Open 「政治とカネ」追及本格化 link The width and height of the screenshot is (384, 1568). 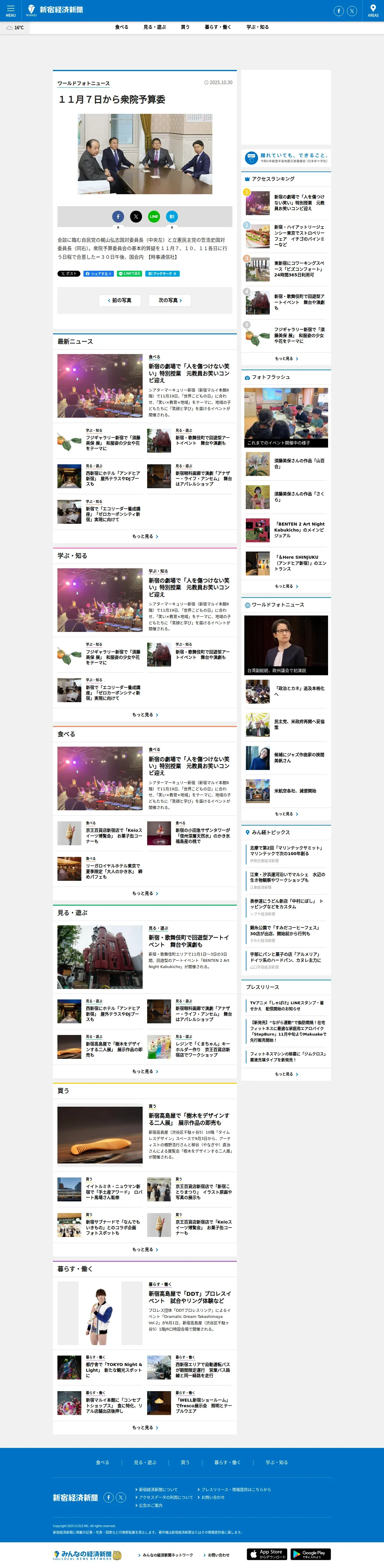click(299, 691)
